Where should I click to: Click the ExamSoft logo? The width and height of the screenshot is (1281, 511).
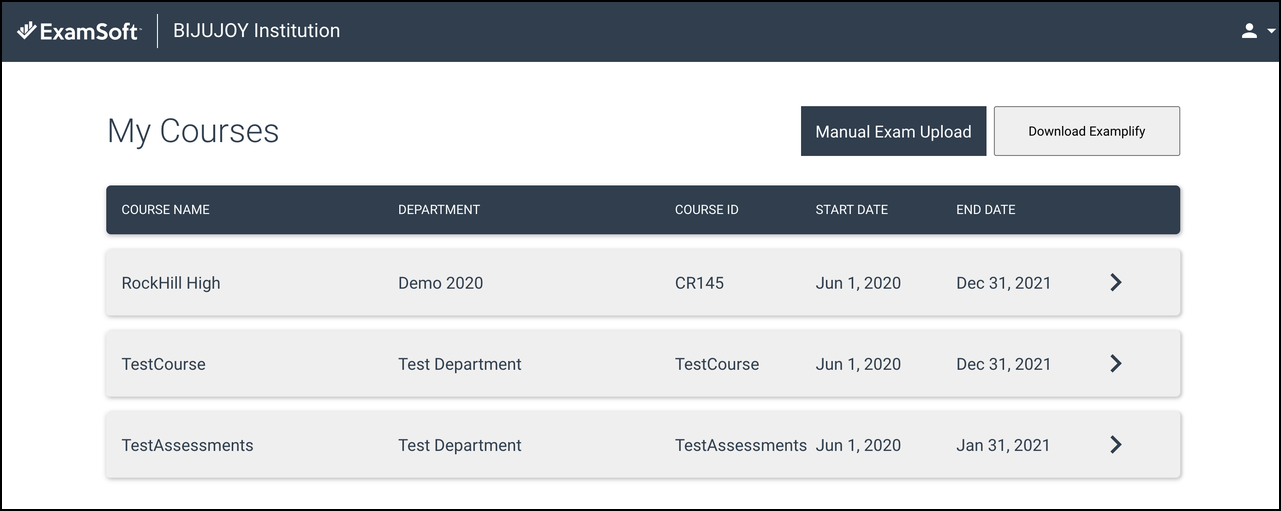[x=79, y=31]
